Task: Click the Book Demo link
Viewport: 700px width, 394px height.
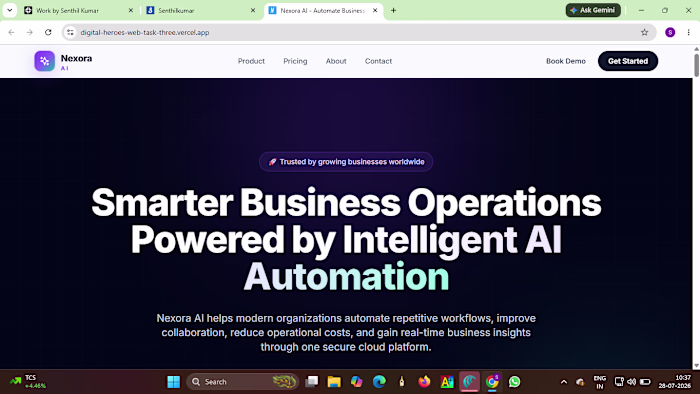Action: [x=566, y=61]
